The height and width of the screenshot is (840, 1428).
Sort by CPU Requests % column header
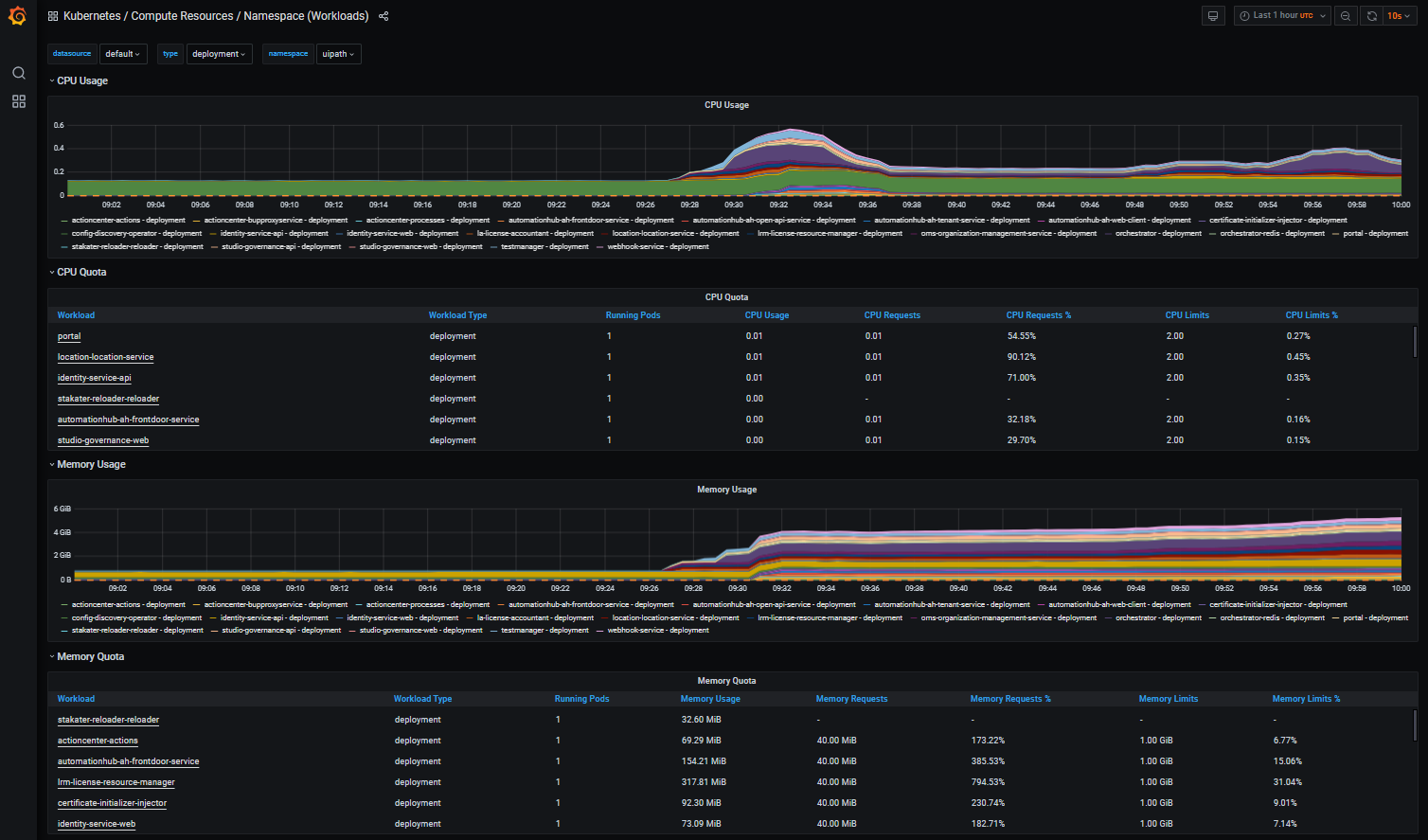[1039, 315]
